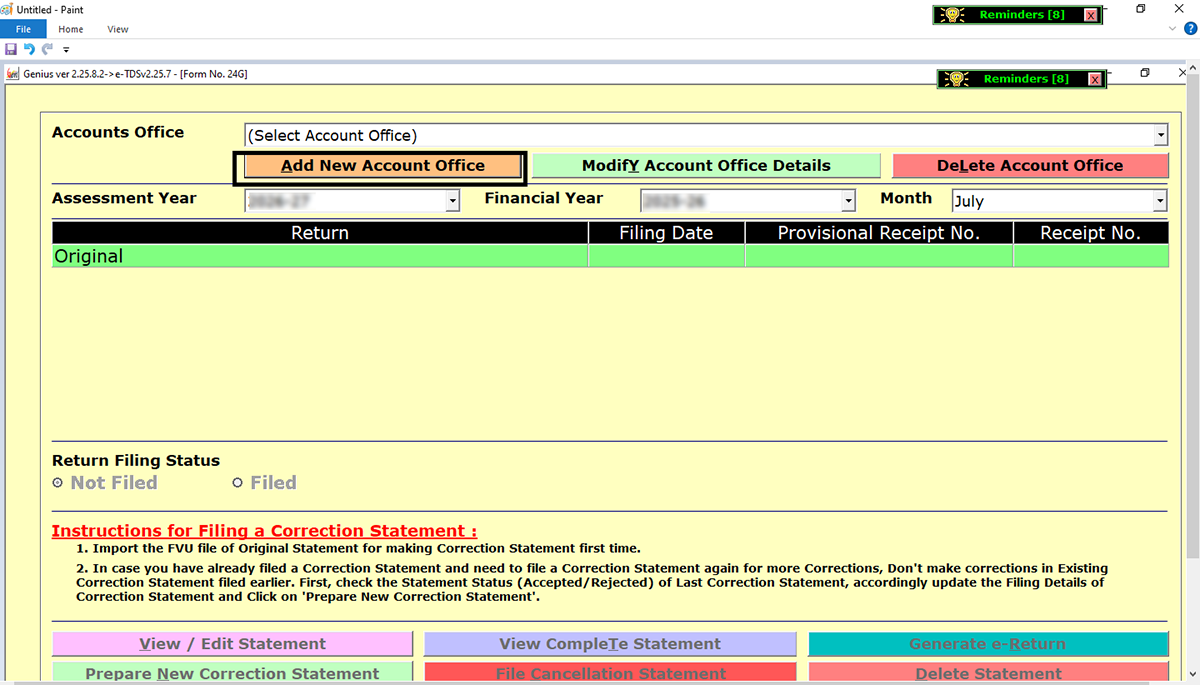Select the Not Filed radio button
Viewport: 1200px width, 685px height.
tap(57, 483)
